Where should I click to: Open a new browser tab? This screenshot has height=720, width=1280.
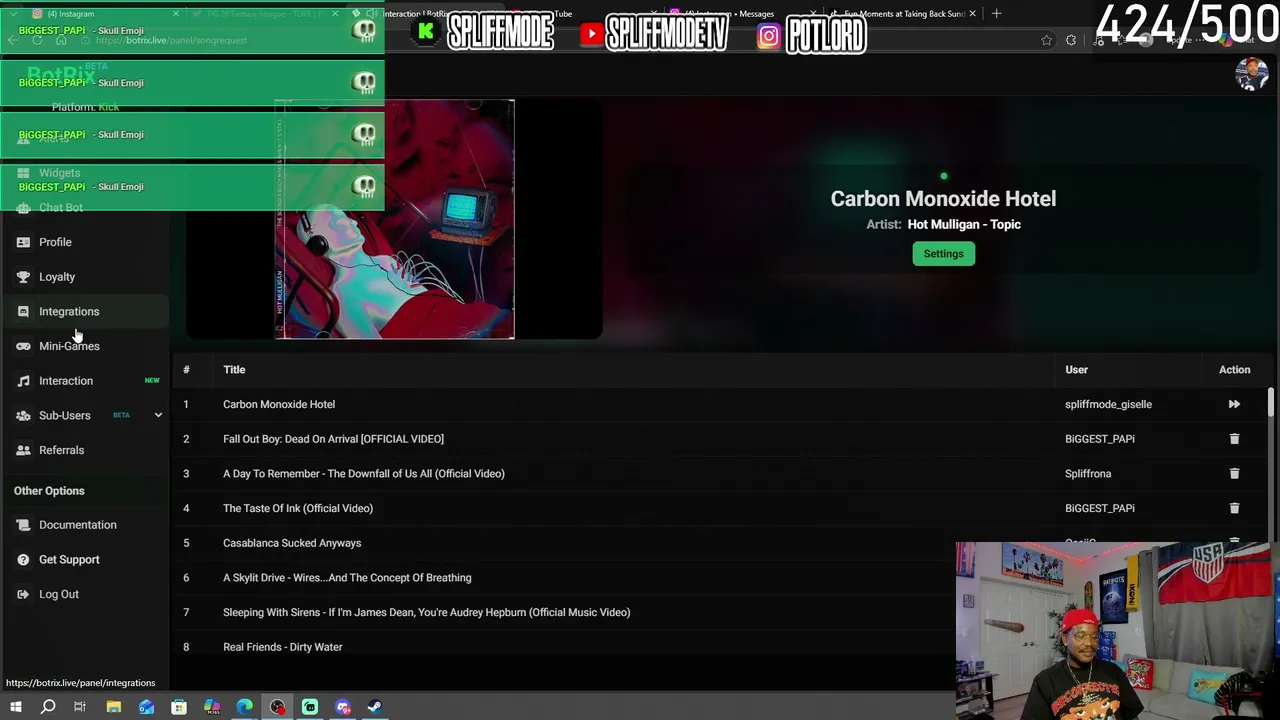(996, 14)
